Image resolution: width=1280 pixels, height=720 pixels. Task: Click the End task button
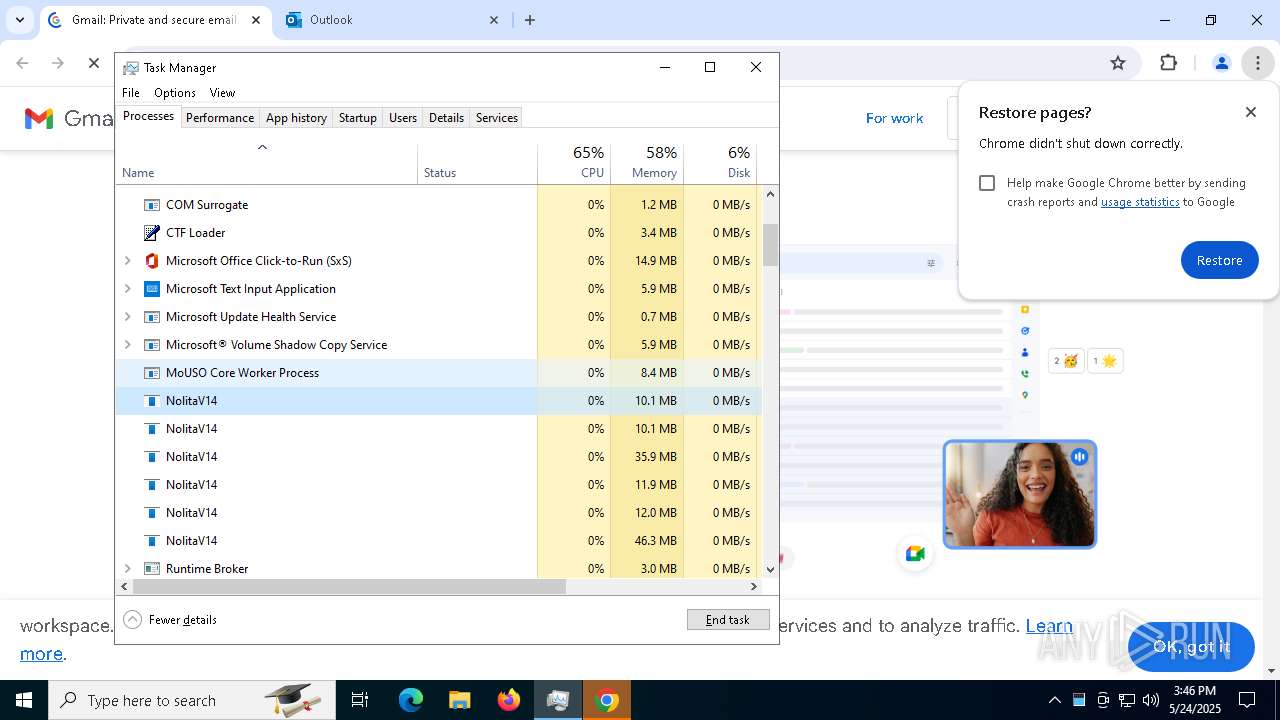[x=728, y=620]
